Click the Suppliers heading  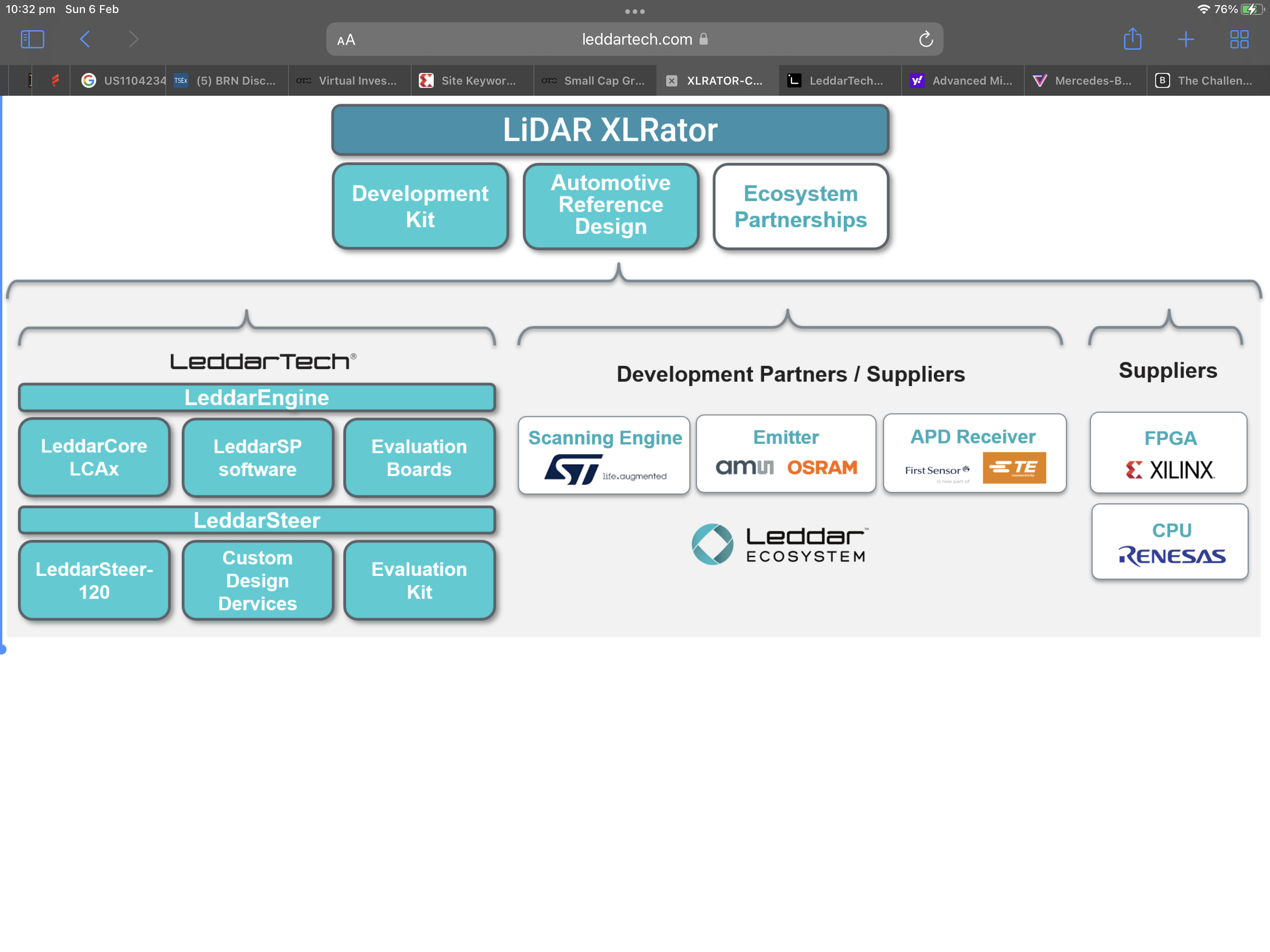click(x=1167, y=370)
